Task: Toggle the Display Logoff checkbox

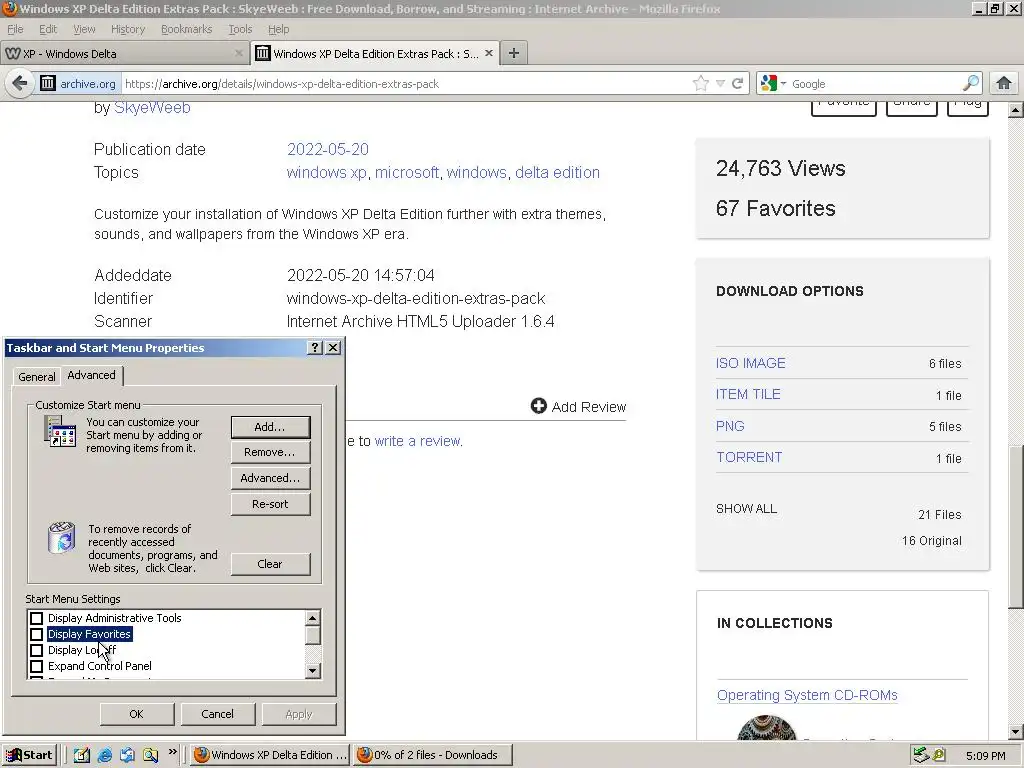Action: pyautogui.click(x=37, y=650)
